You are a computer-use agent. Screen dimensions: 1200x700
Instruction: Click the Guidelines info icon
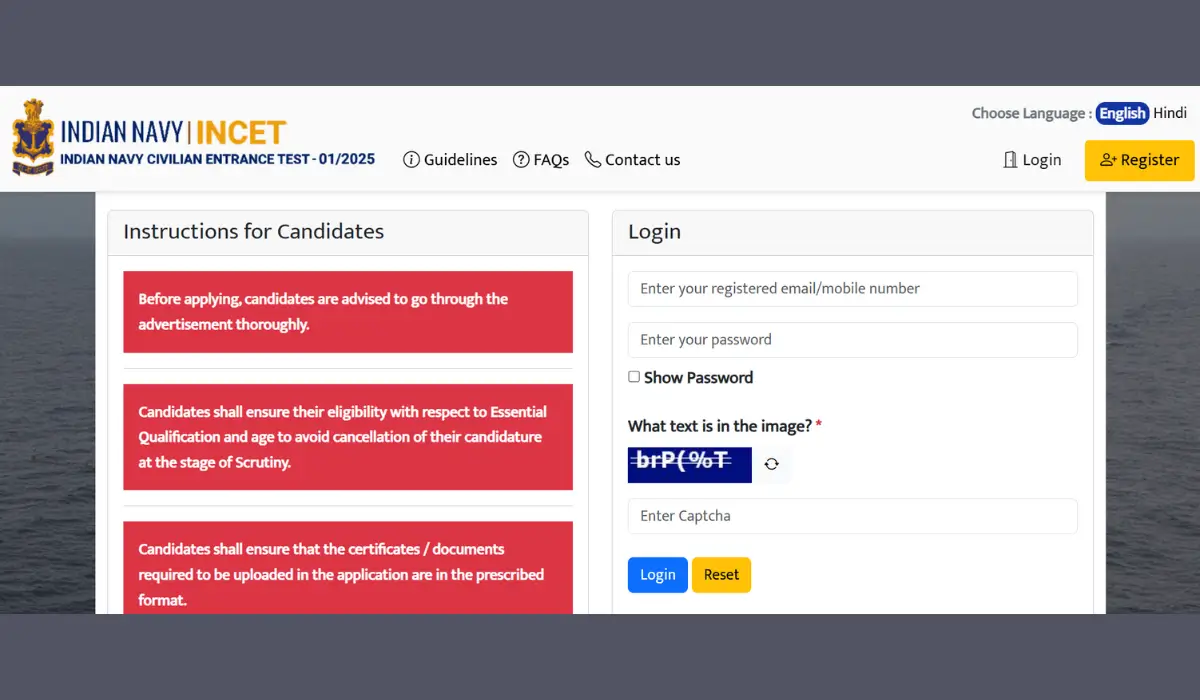(x=411, y=159)
